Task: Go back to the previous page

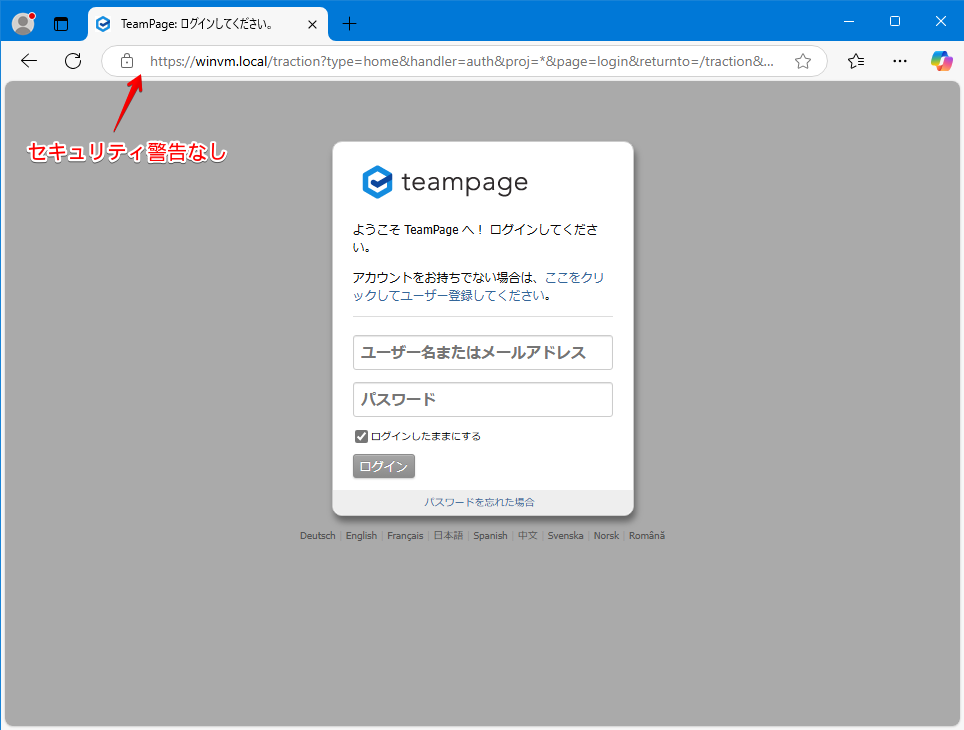Action: coord(29,61)
